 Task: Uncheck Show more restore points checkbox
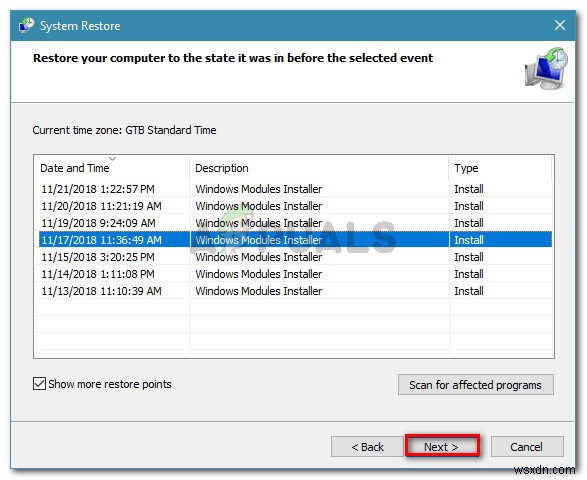(39, 384)
